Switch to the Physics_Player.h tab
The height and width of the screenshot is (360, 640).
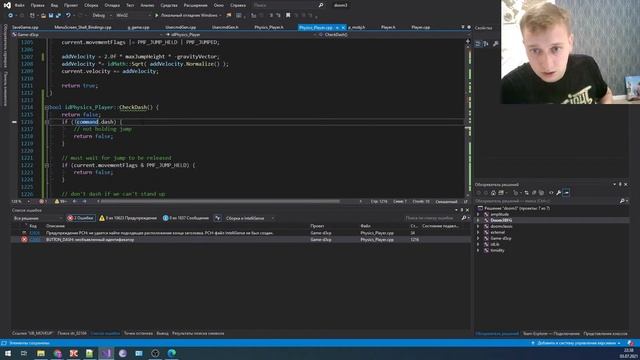pyautogui.click(x=269, y=27)
